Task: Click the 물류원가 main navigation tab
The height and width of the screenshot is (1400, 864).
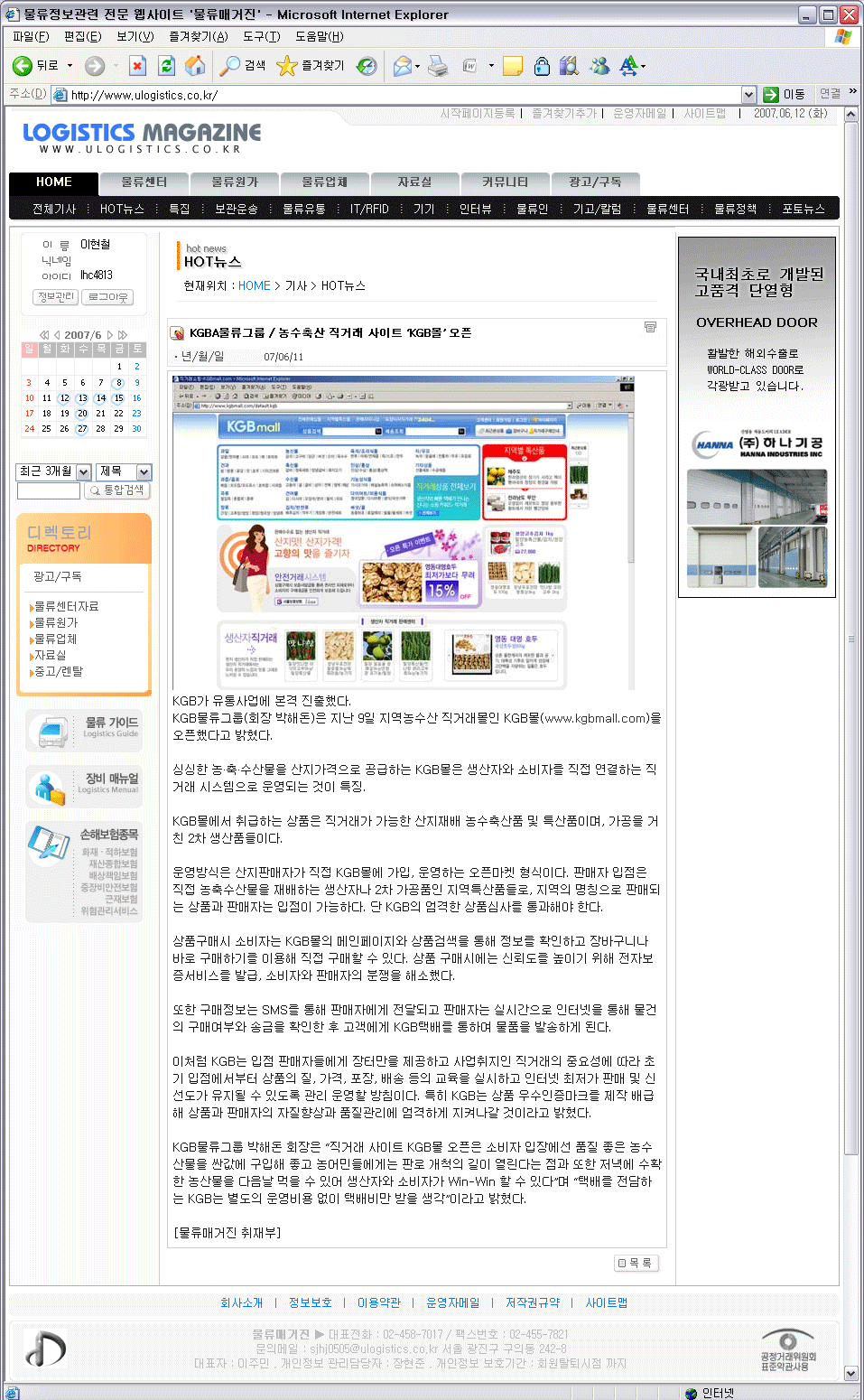Action: pos(235,182)
